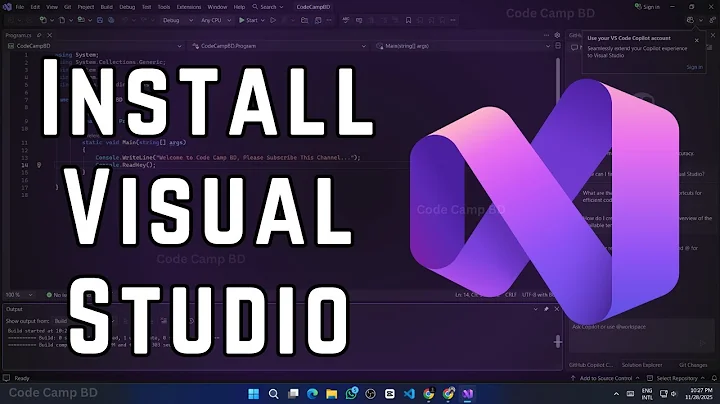Switch to the Git Changes tab
The height and width of the screenshot is (404, 720).
click(693, 365)
